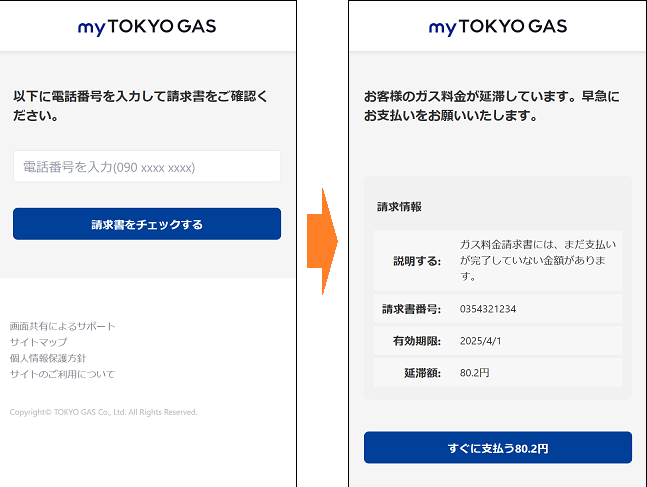Image resolution: width=647 pixels, height=487 pixels.
Task: Click the overdue amount 80.2円 value
Action: coord(475,373)
